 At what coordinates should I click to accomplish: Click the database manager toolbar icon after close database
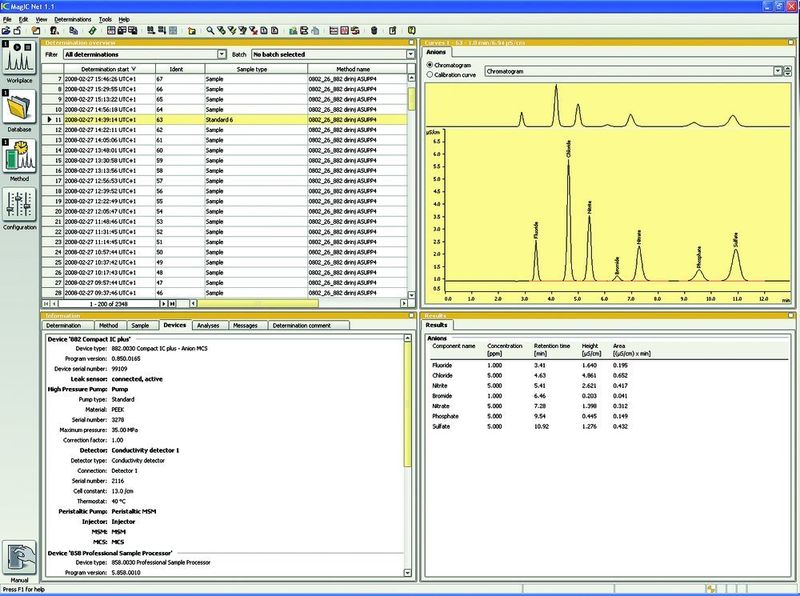pyautogui.click(x=36, y=31)
